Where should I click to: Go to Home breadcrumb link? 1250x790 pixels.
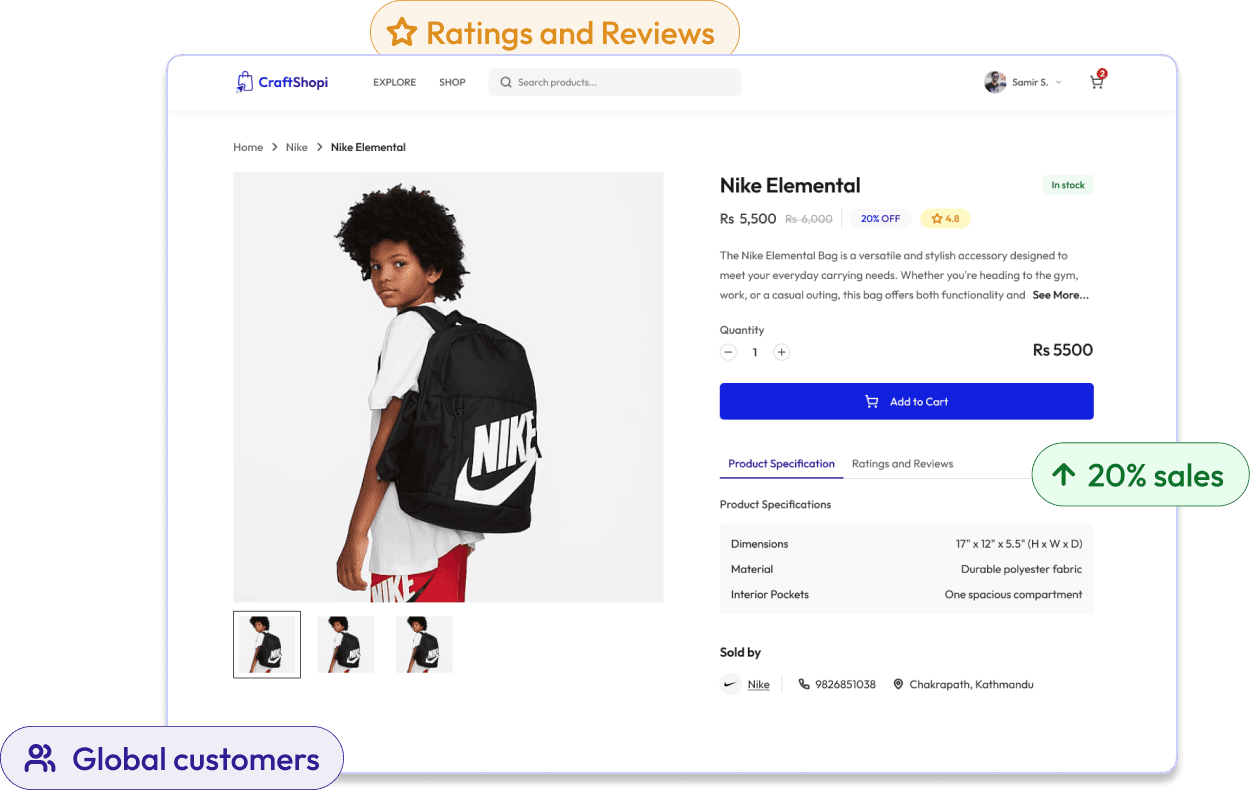[x=248, y=147]
